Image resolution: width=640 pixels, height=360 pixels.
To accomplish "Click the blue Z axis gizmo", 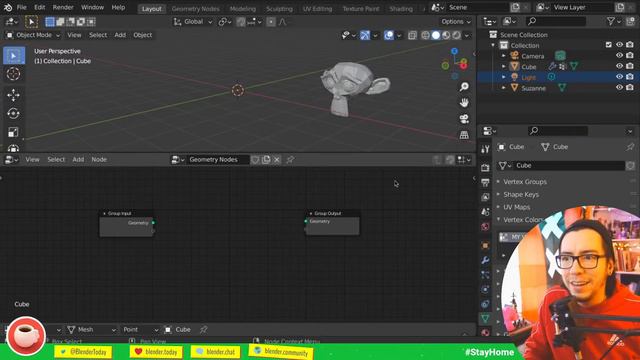I will [454, 51].
